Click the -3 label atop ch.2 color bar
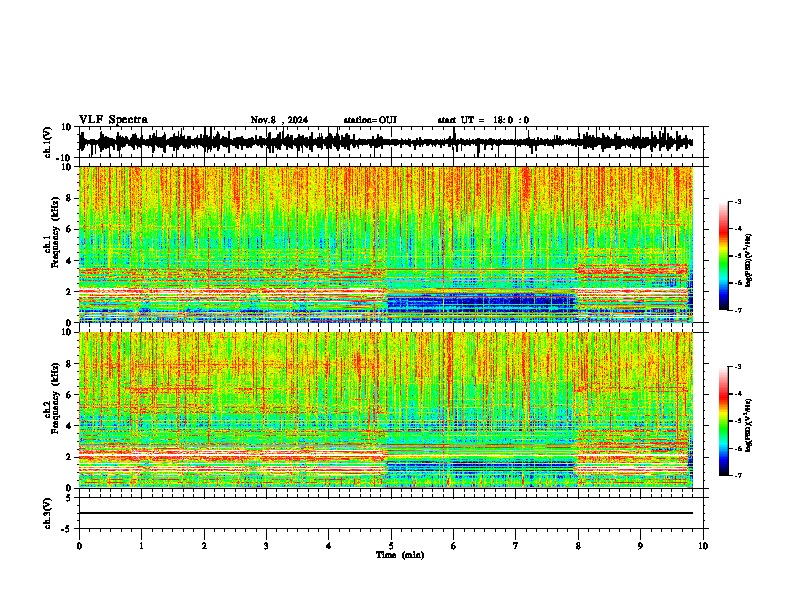This screenshot has height=612, width=792. pos(738,367)
